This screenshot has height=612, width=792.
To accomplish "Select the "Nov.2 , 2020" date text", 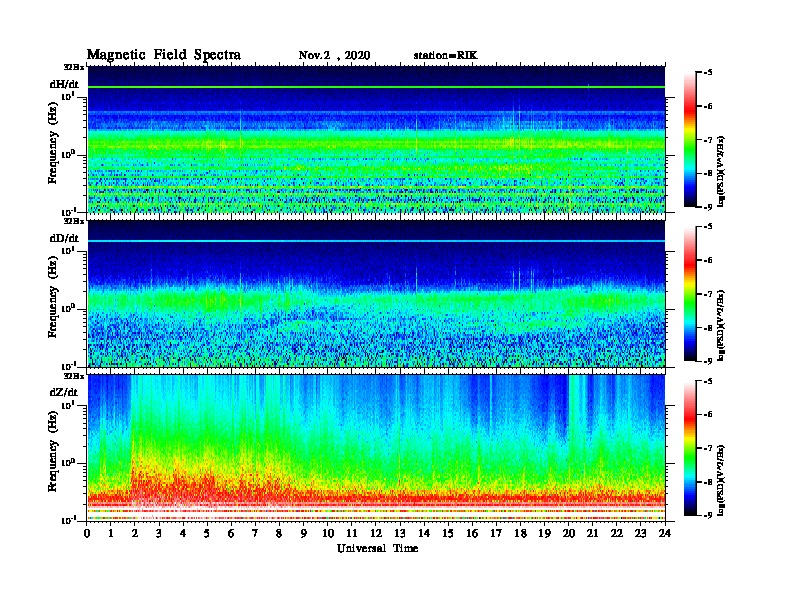I will (334, 56).
